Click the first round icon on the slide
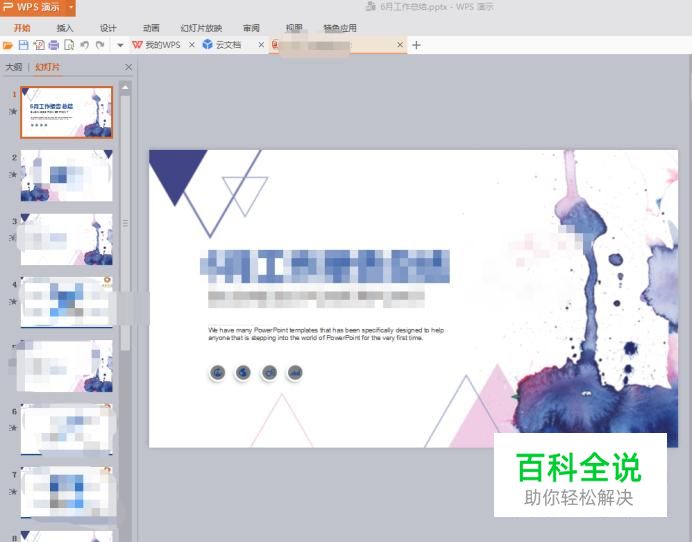The width and height of the screenshot is (692, 542). click(217, 373)
